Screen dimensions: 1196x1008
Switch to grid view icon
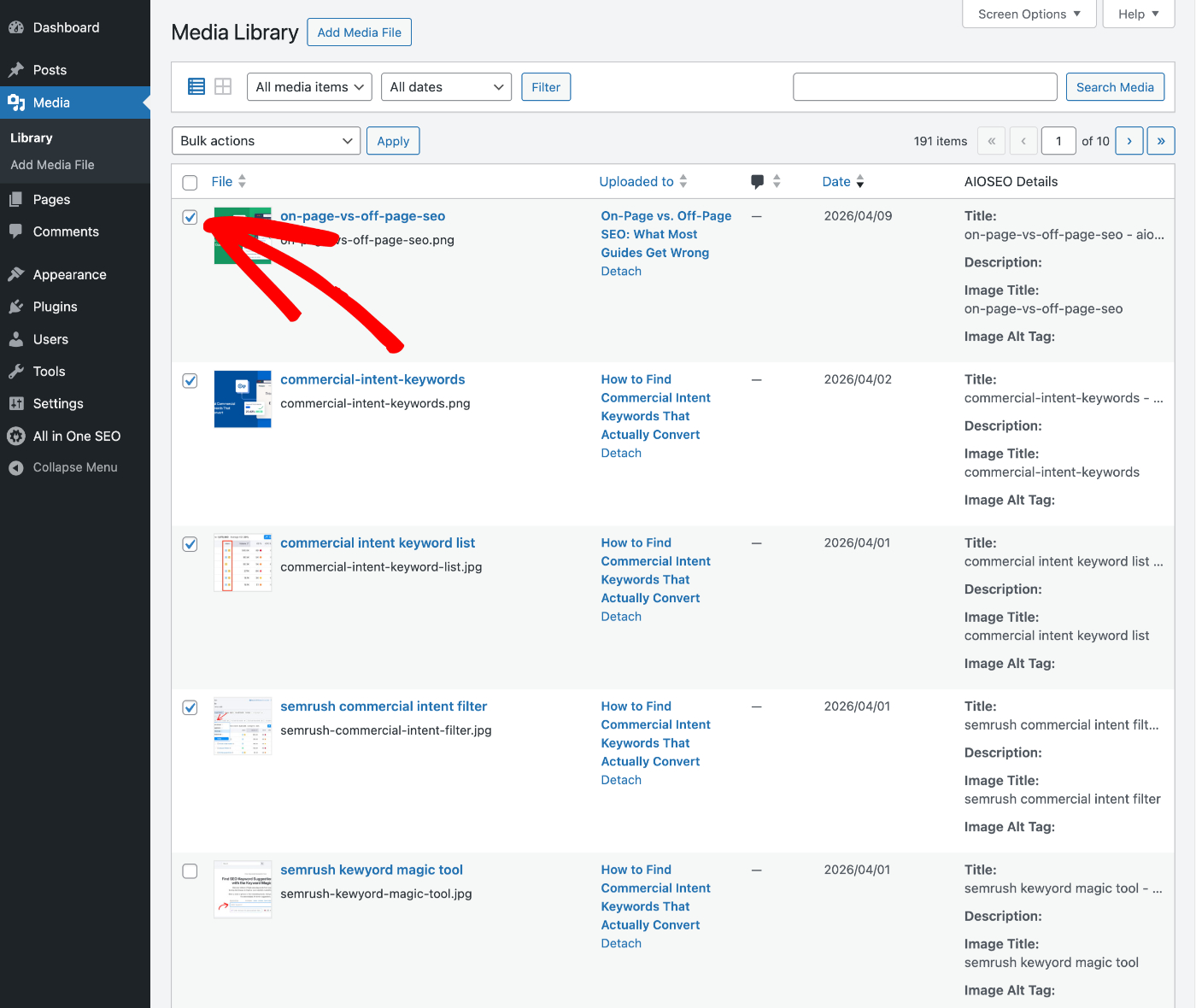pyautogui.click(x=223, y=86)
